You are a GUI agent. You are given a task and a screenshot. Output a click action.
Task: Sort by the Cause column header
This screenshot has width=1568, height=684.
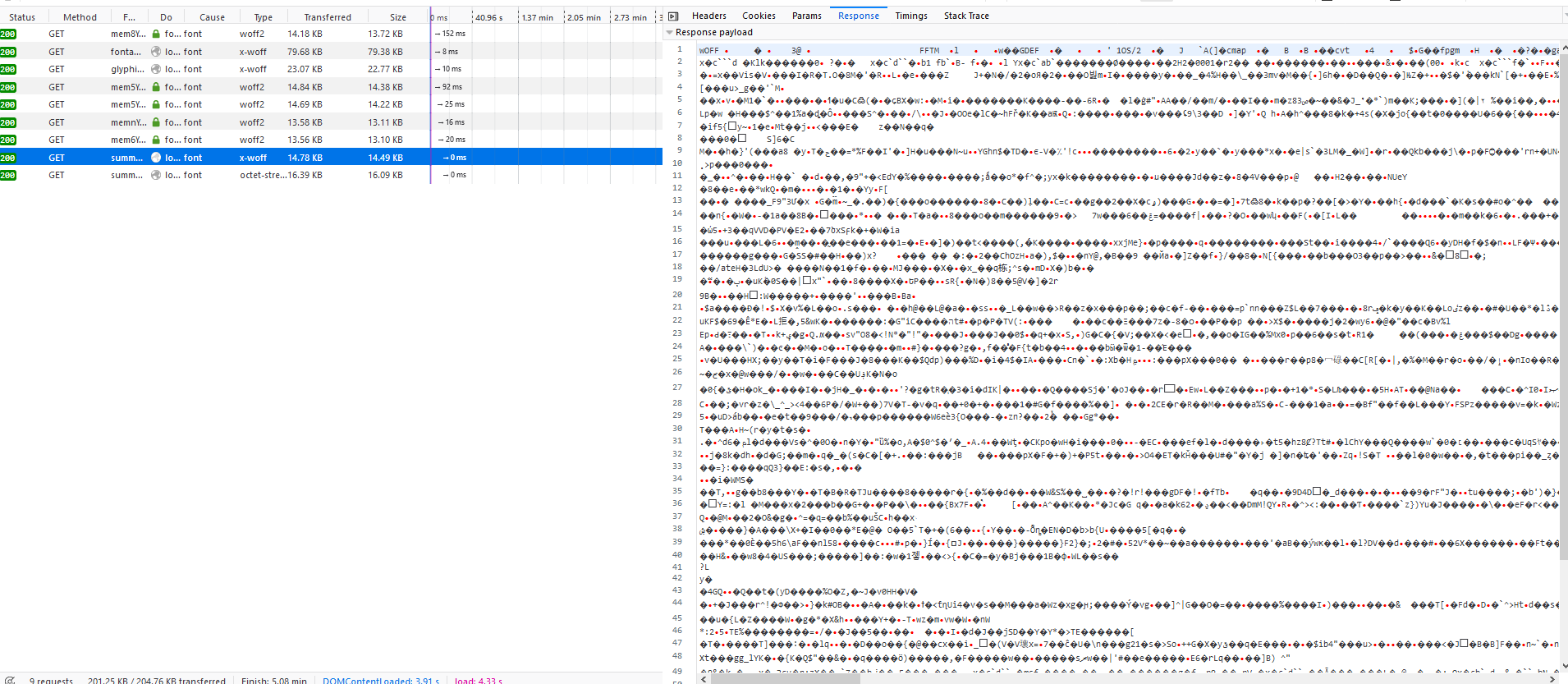212,17
